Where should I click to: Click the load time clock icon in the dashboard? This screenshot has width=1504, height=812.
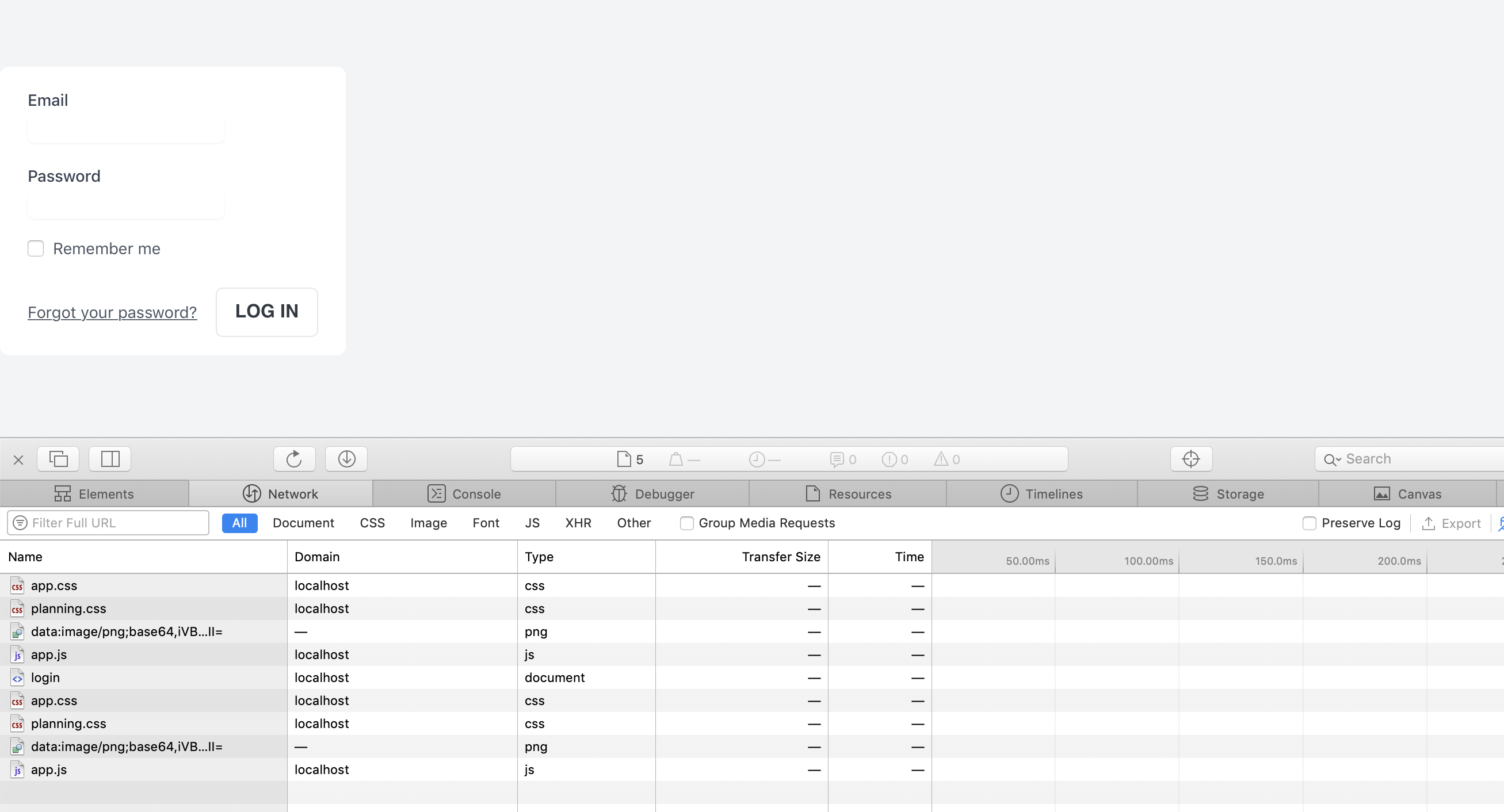(x=757, y=459)
